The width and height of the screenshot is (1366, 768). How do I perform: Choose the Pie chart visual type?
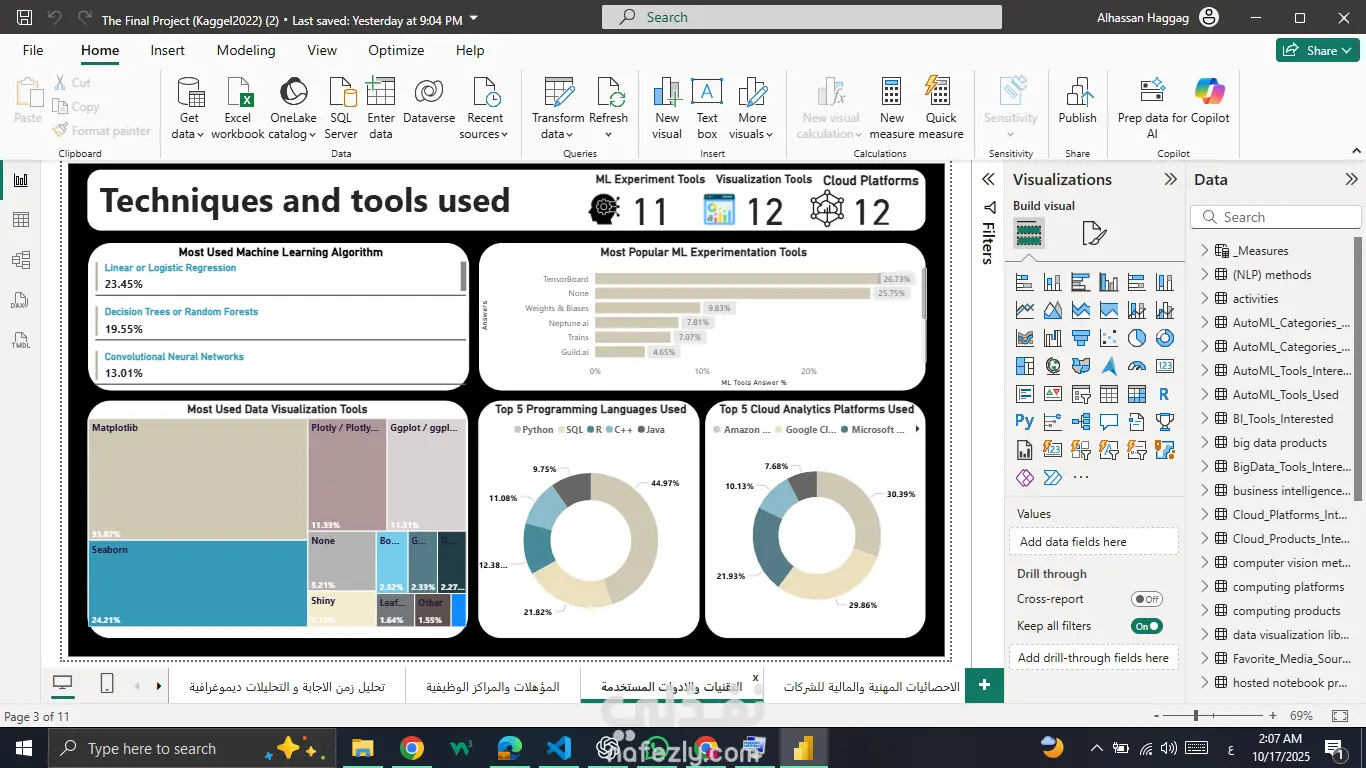pyautogui.click(x=1137, y=338)
